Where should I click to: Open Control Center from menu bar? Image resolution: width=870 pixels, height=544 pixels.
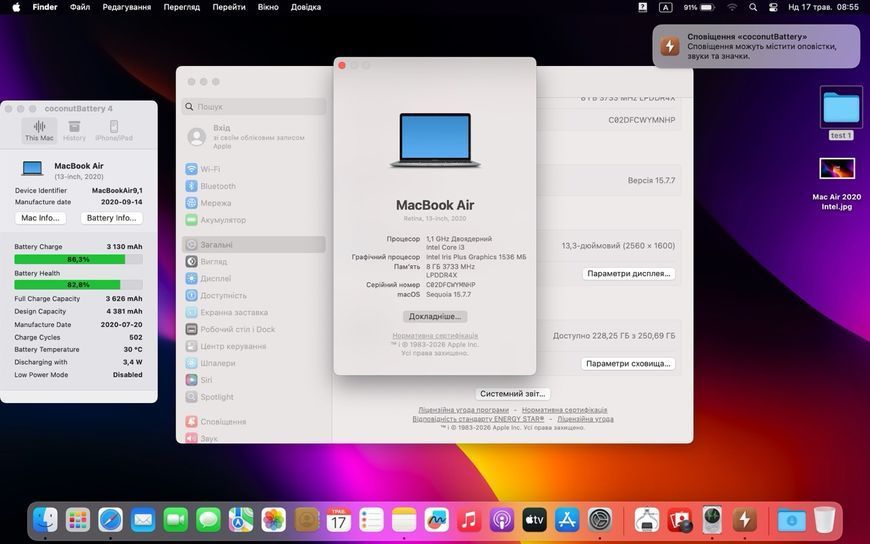click(773, 7)
